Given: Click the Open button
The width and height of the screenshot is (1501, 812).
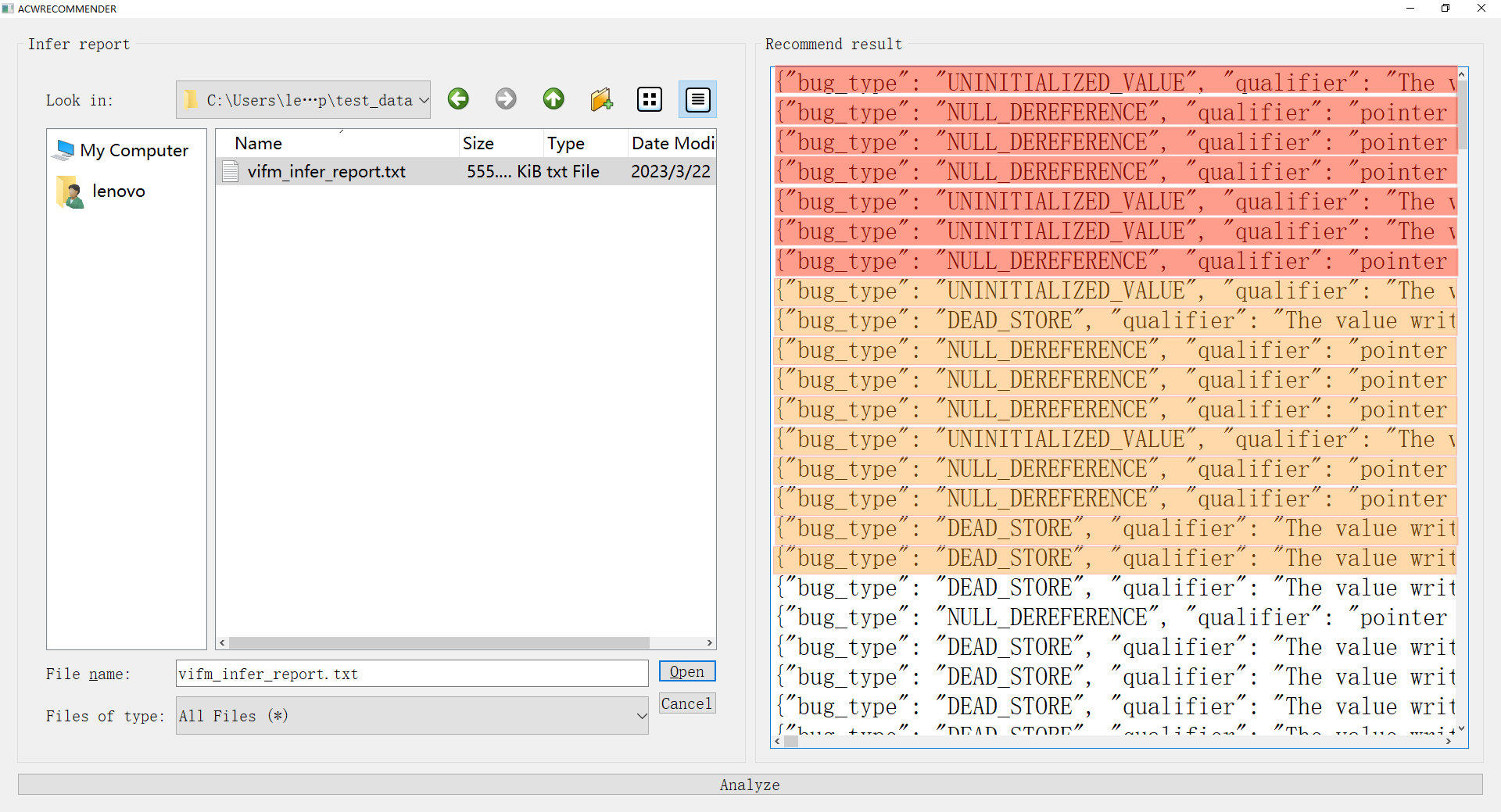Looking at the screenshot, I should [x=687, y=671].
